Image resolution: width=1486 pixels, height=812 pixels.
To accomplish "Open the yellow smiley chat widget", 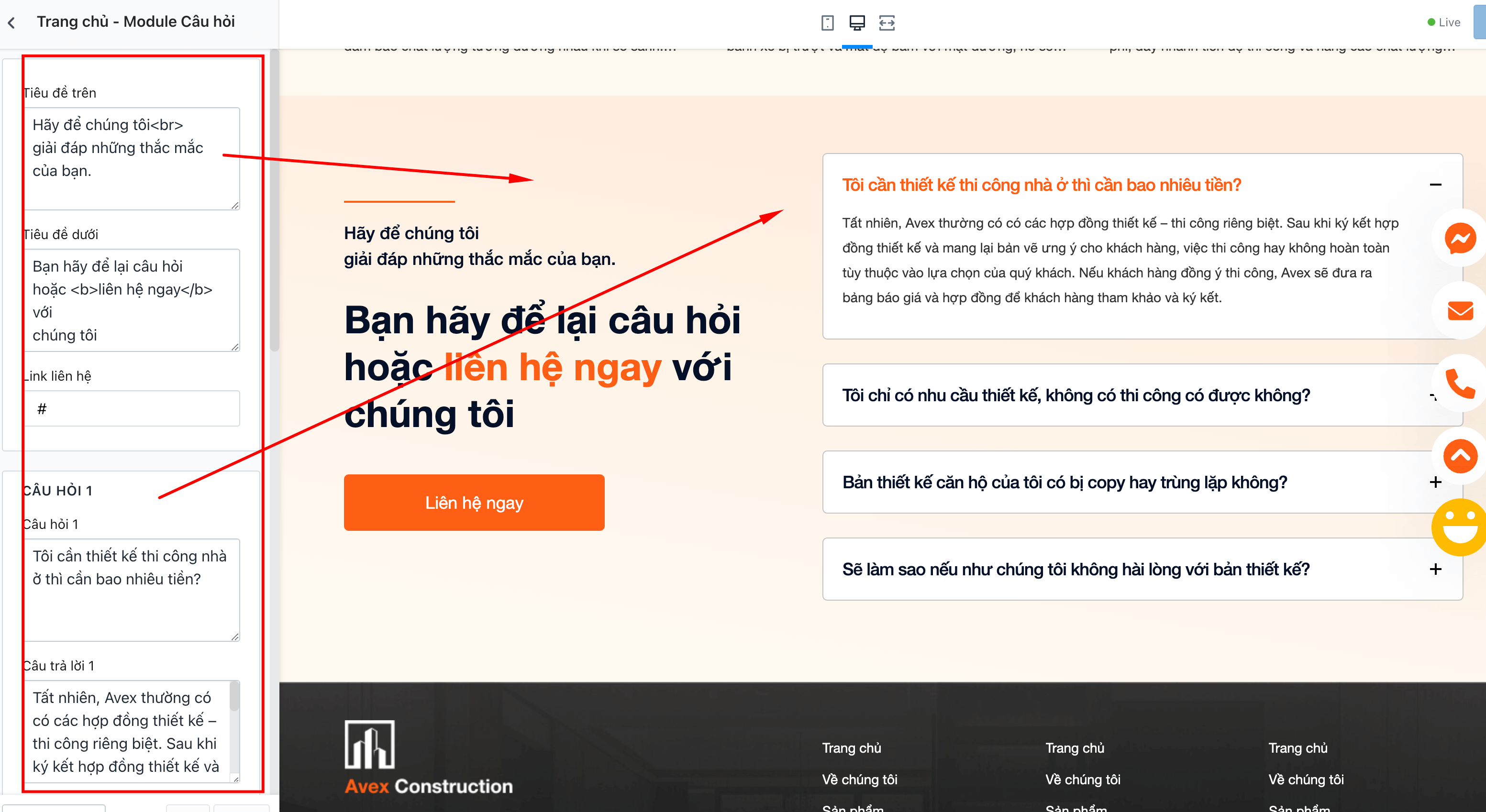I will point(1459,527).
